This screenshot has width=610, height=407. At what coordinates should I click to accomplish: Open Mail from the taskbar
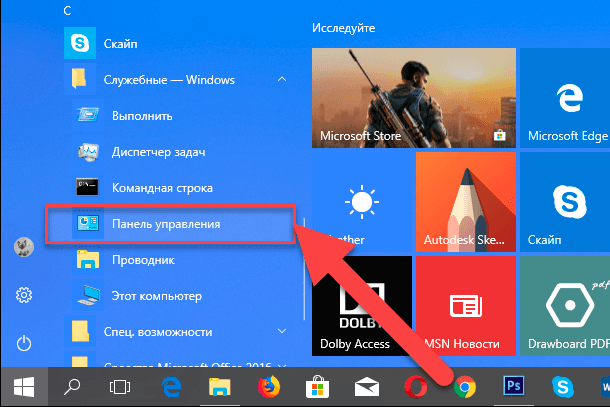(x=367, y=387)
